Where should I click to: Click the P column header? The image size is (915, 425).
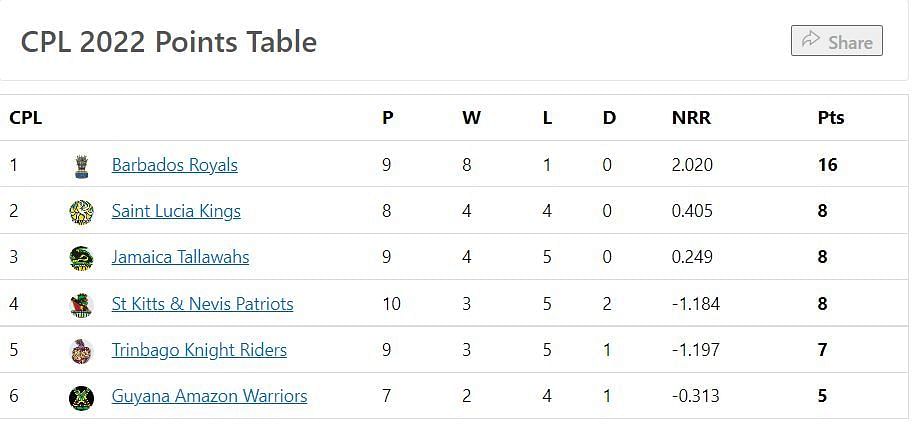(387, 118)
